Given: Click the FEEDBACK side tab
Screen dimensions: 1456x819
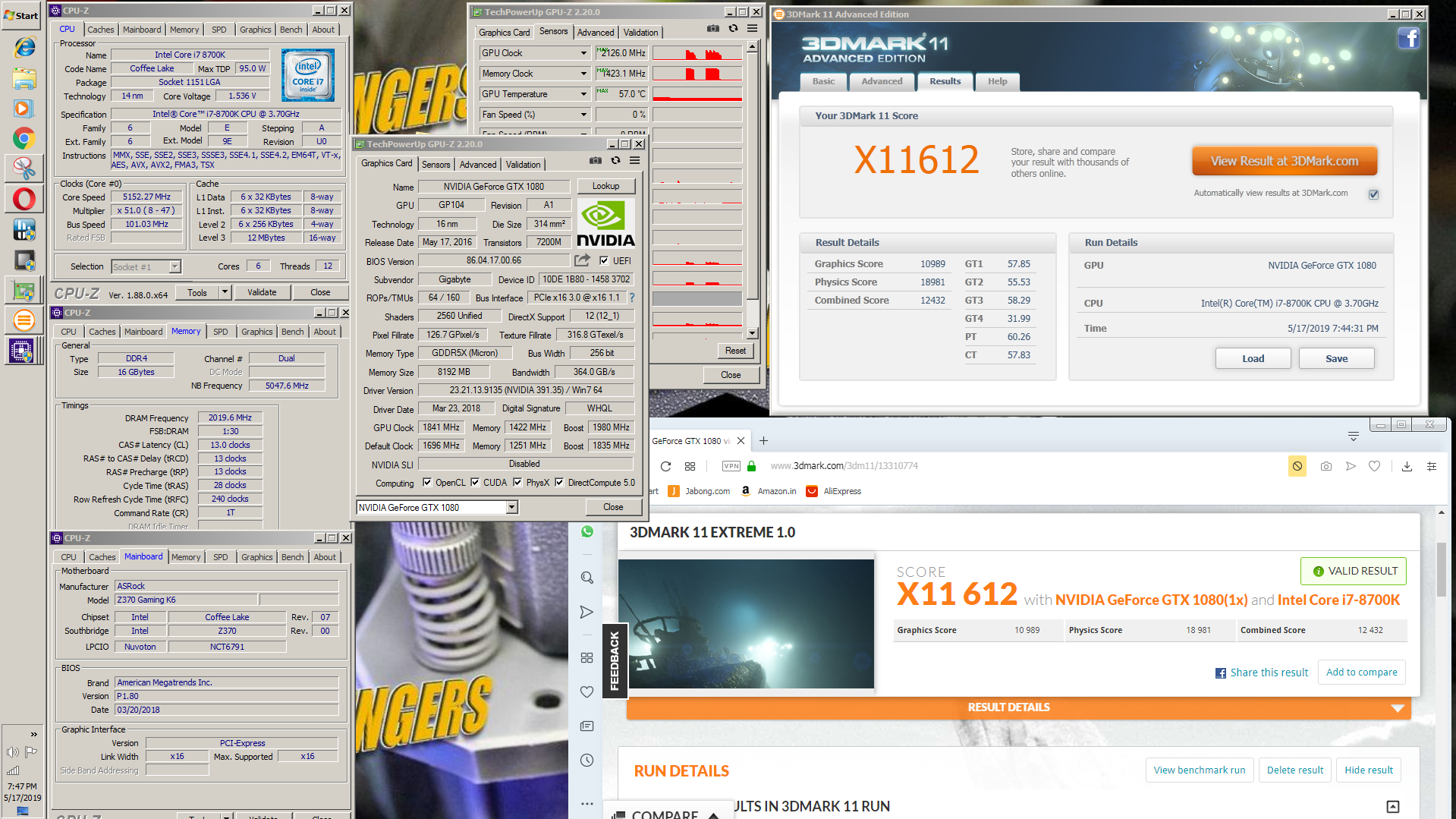Looking at the screenshot, I should point(614,660).
